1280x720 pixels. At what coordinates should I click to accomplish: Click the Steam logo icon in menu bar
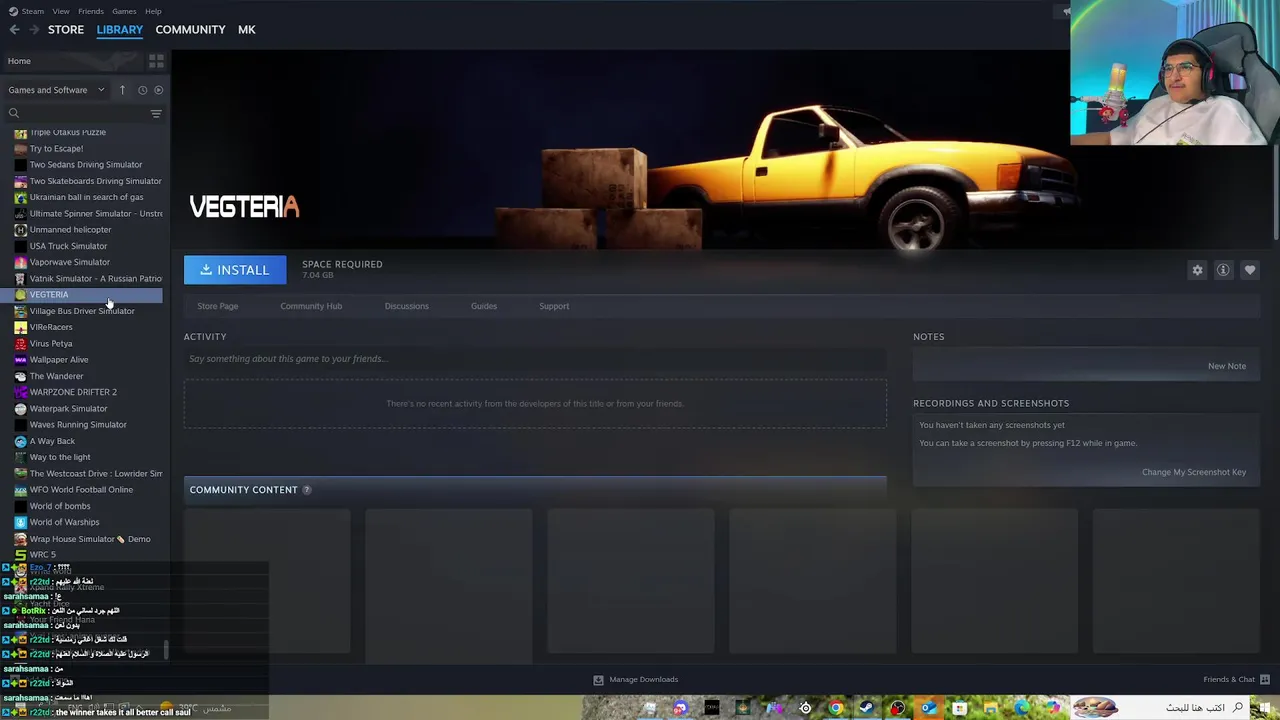[13, 11]
